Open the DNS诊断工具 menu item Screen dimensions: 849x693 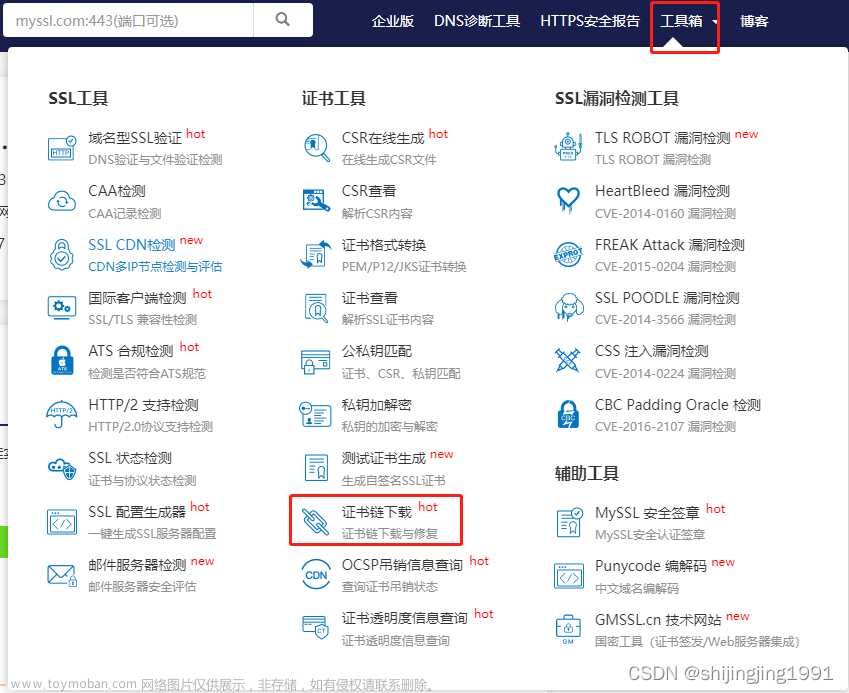click(477, 21)
